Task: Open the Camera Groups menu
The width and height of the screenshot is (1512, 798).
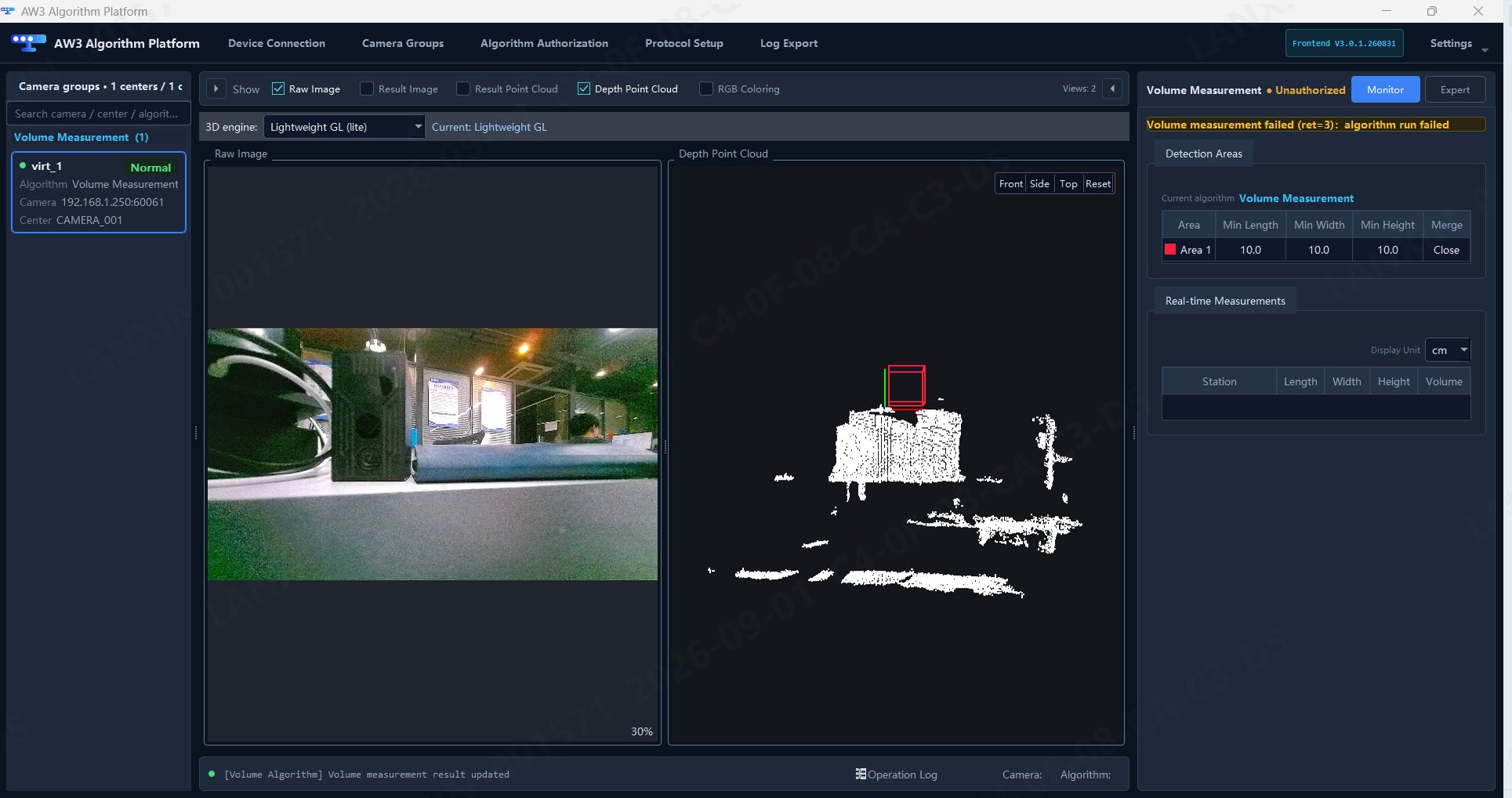Action: click(x=403, y=43)
